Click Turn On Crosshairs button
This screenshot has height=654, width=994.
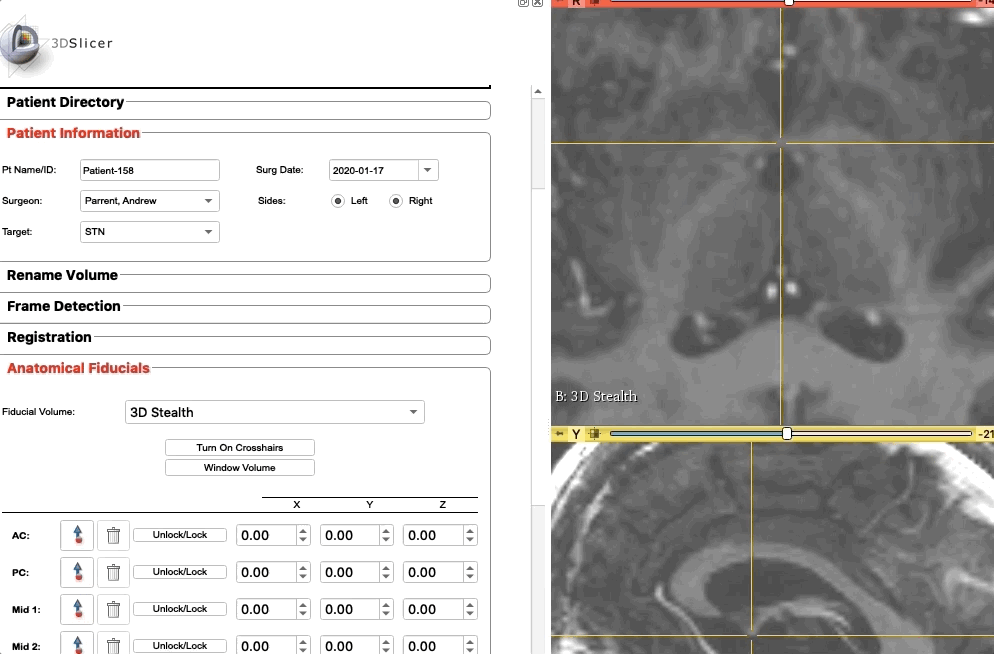click(x=240, y=447)
